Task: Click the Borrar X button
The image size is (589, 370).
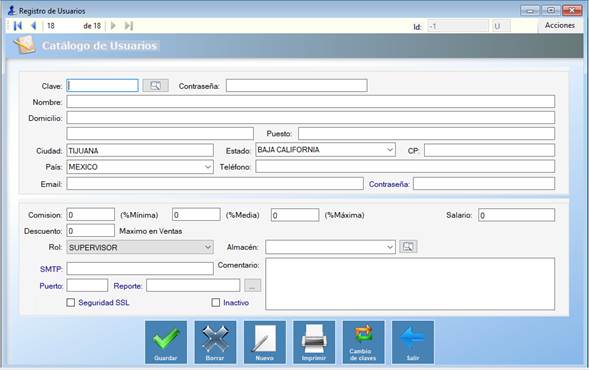Action: 215,342
